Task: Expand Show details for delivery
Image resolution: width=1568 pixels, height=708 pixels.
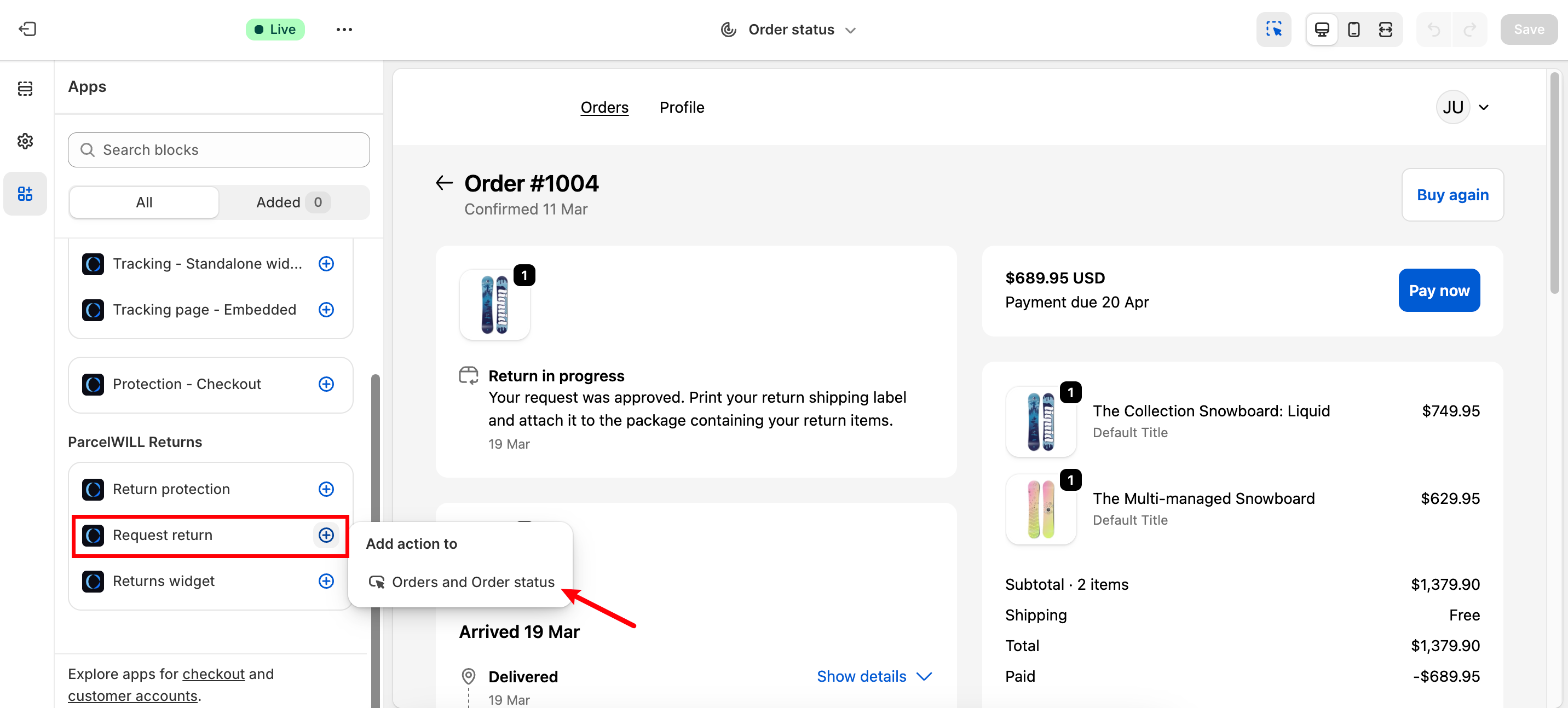Action: (873, 676)
